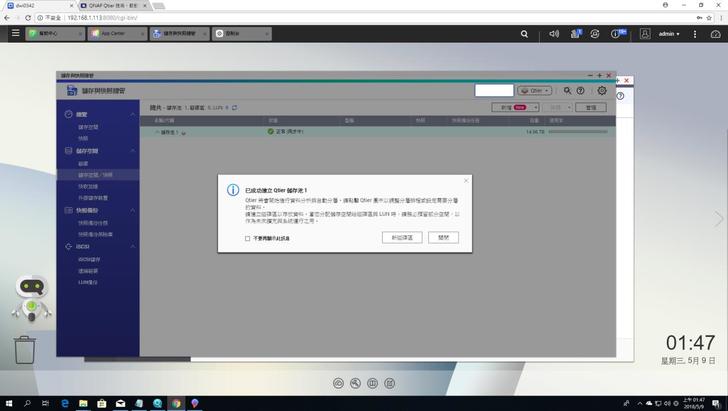728x411 pixels.
Task: Open the QTS desktop search
Action: pos(524,34)
